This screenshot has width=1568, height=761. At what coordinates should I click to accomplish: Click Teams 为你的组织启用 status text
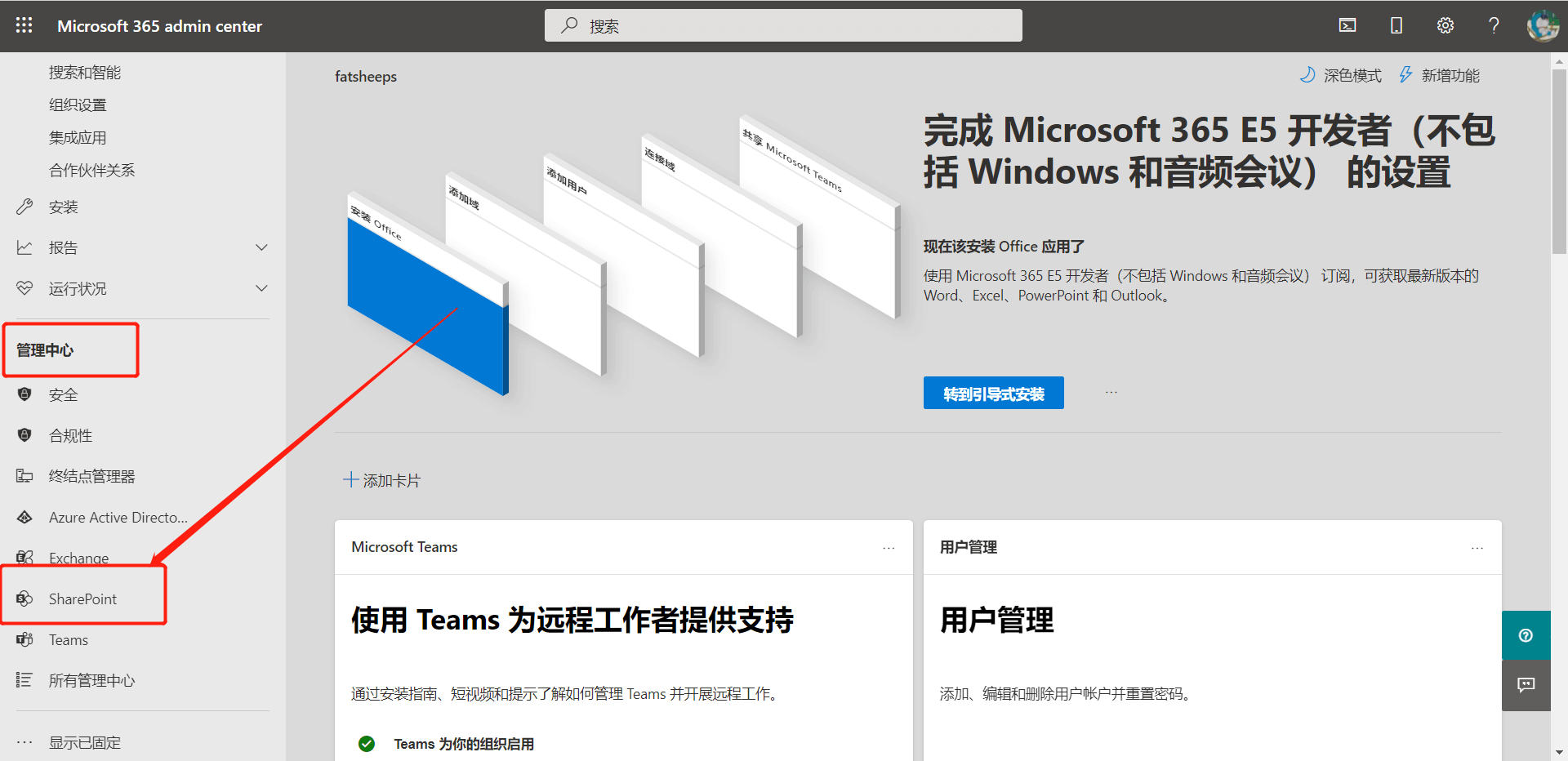(464, 744)
